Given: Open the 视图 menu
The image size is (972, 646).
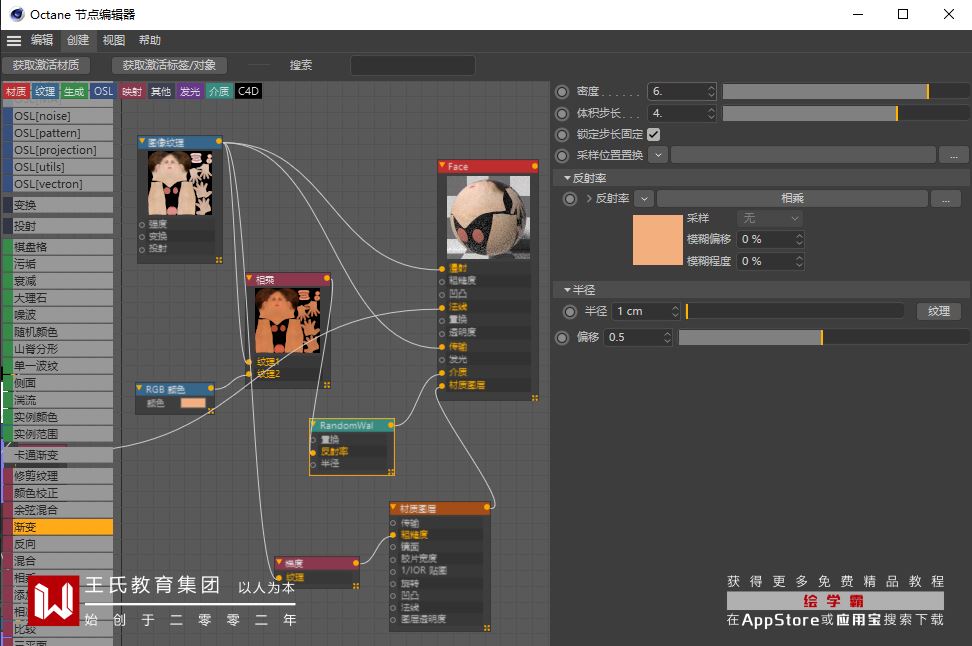Looking at the screenshot, I should 113,40.
